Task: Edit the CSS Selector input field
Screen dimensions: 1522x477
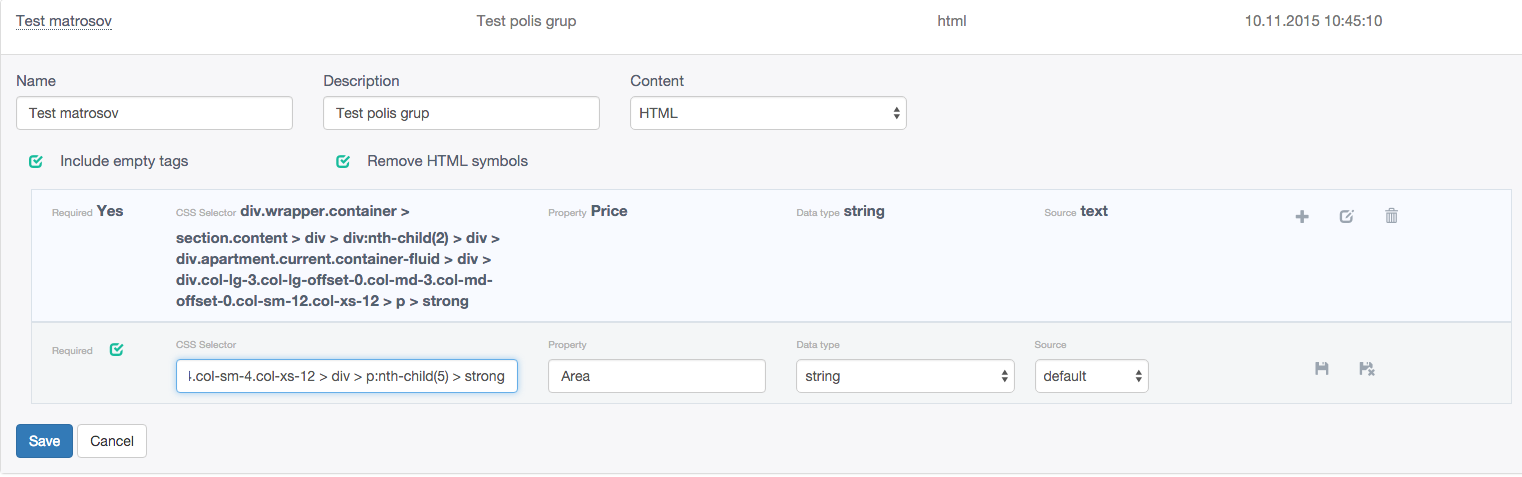Action: tap(347, 376)
